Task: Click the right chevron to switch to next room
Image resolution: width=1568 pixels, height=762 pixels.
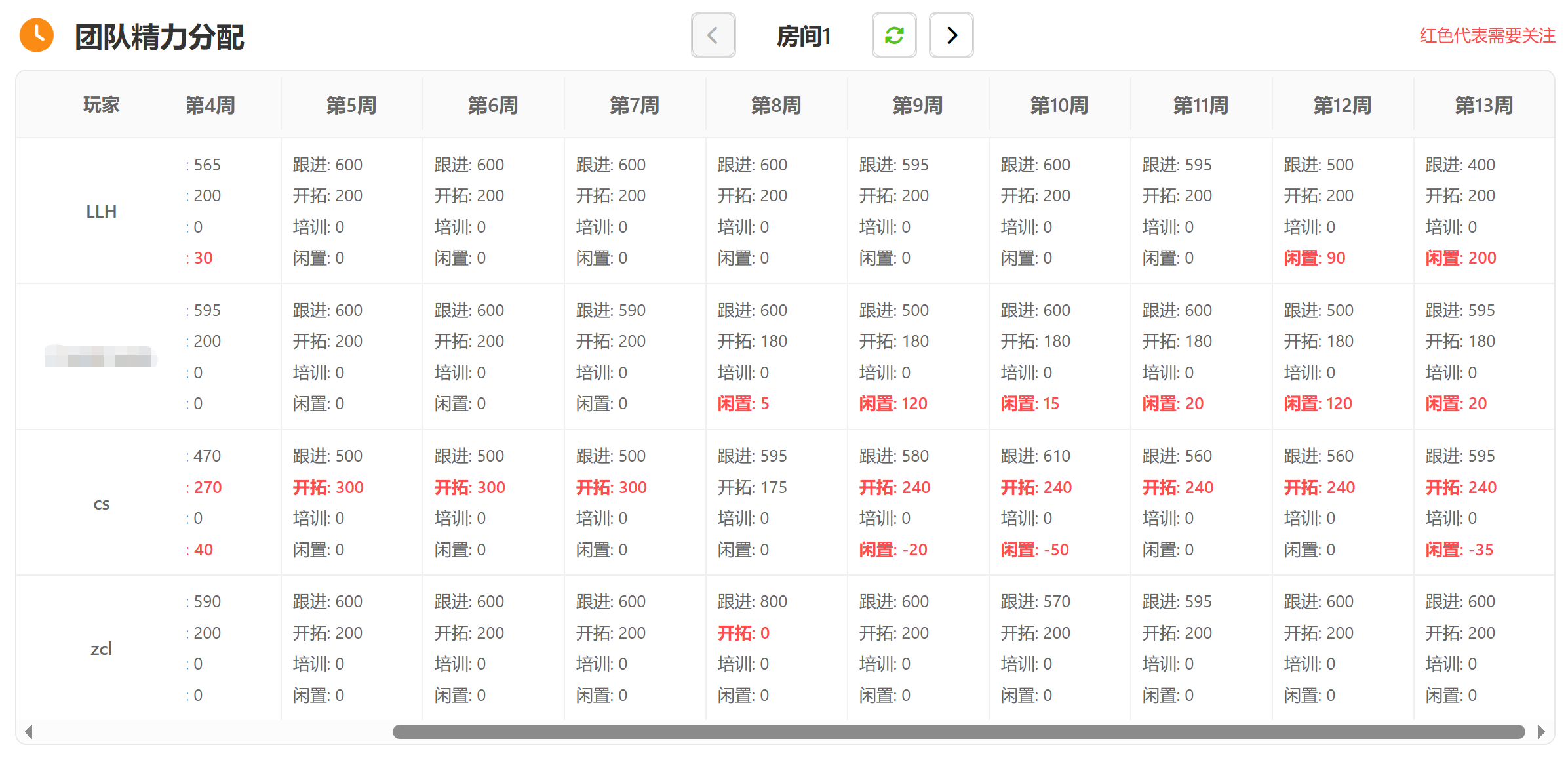Action: [951, 35]
